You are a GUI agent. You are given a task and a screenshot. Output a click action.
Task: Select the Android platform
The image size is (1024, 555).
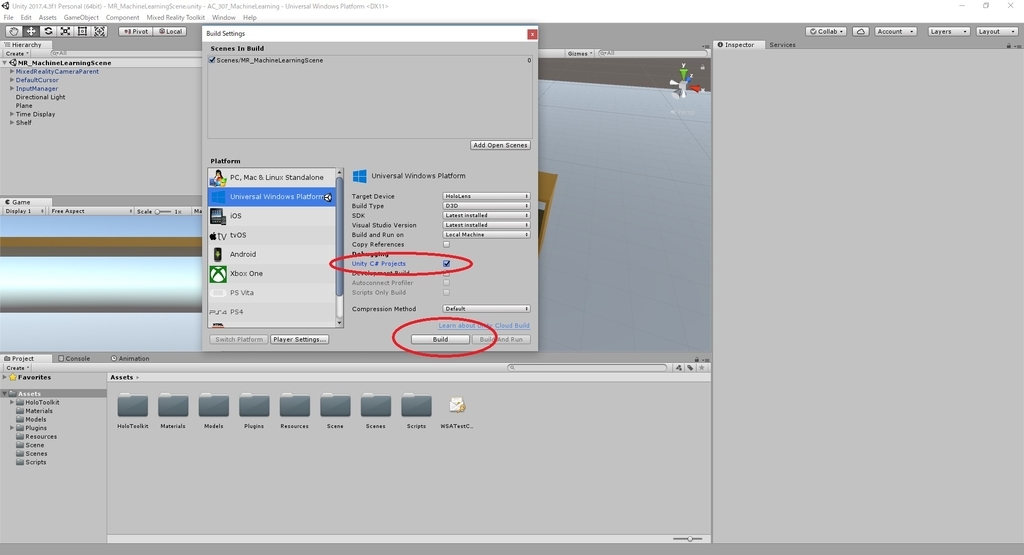coord(272,254)
